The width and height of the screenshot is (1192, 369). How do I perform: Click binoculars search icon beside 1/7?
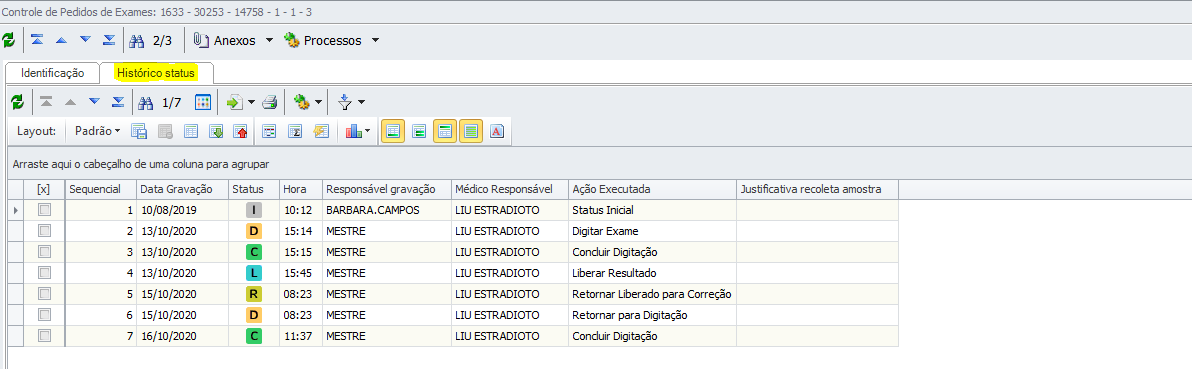(147, 102)
